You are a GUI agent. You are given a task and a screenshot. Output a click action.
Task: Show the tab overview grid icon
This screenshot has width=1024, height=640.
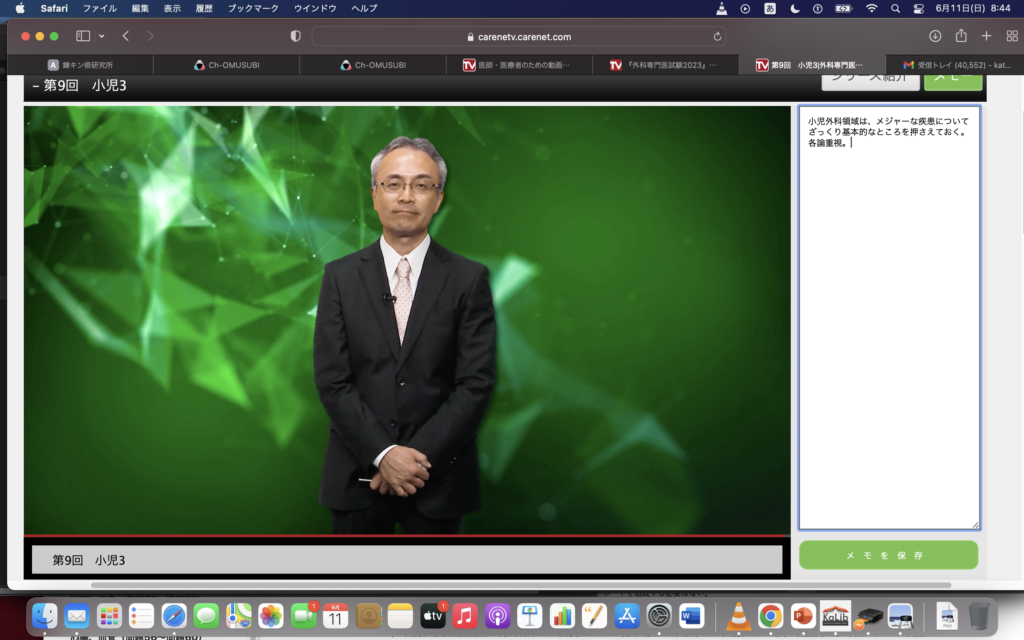(1011, 36)
